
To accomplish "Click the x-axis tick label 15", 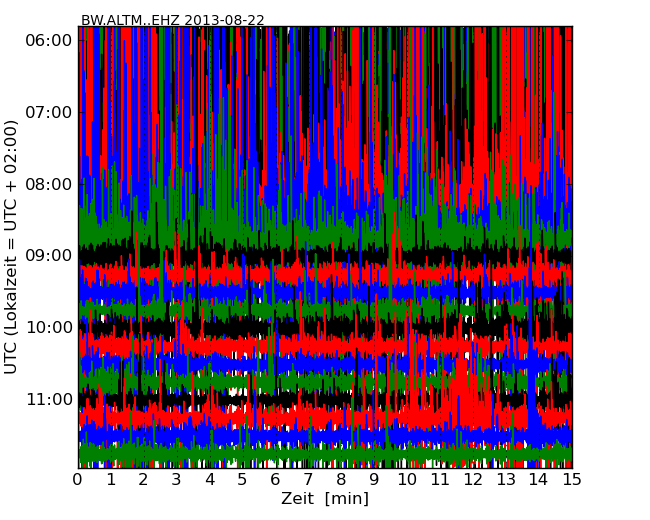I will tap(572, 480).
